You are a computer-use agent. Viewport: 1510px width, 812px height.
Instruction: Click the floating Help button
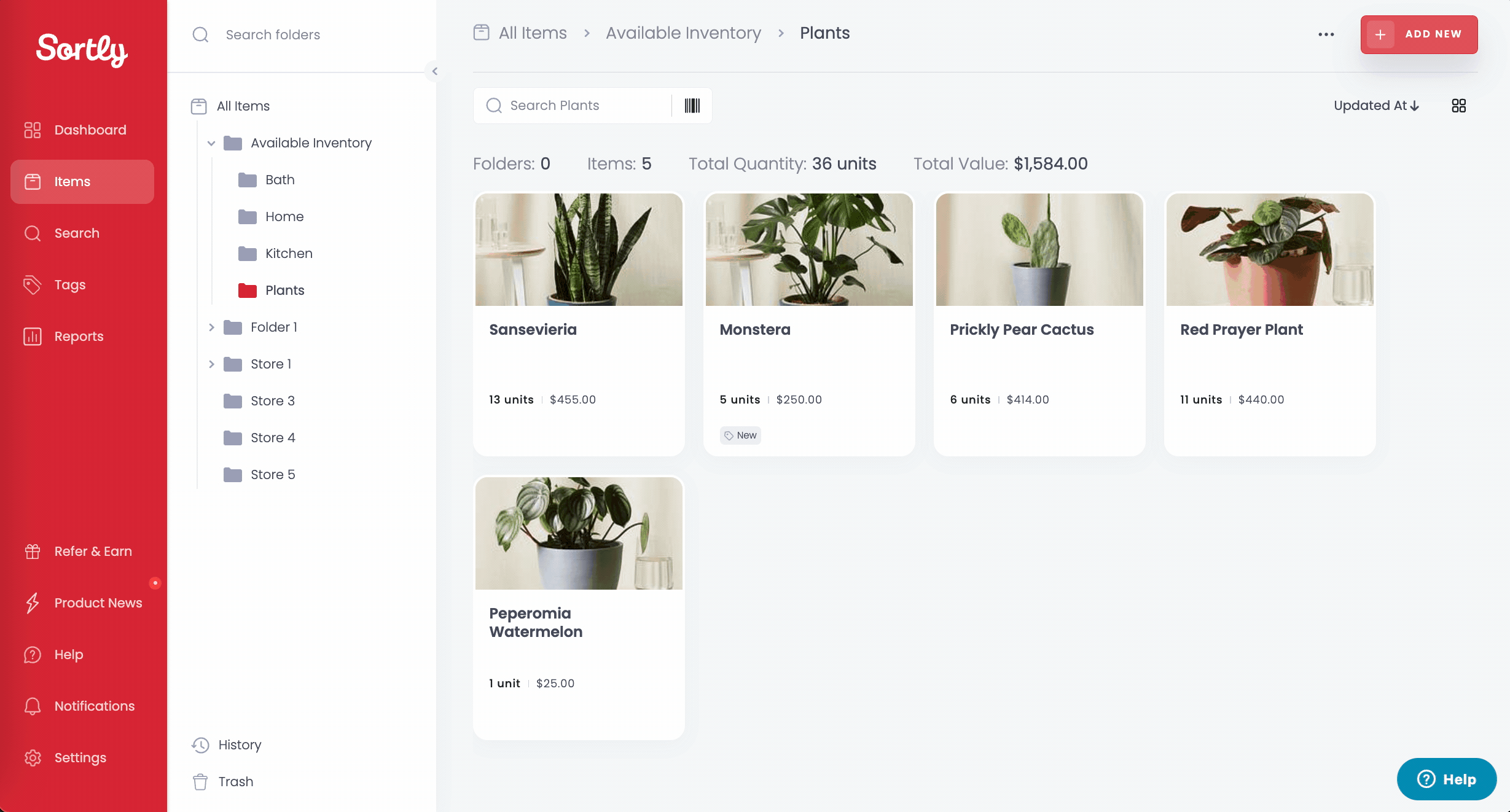coord(1446,779)
